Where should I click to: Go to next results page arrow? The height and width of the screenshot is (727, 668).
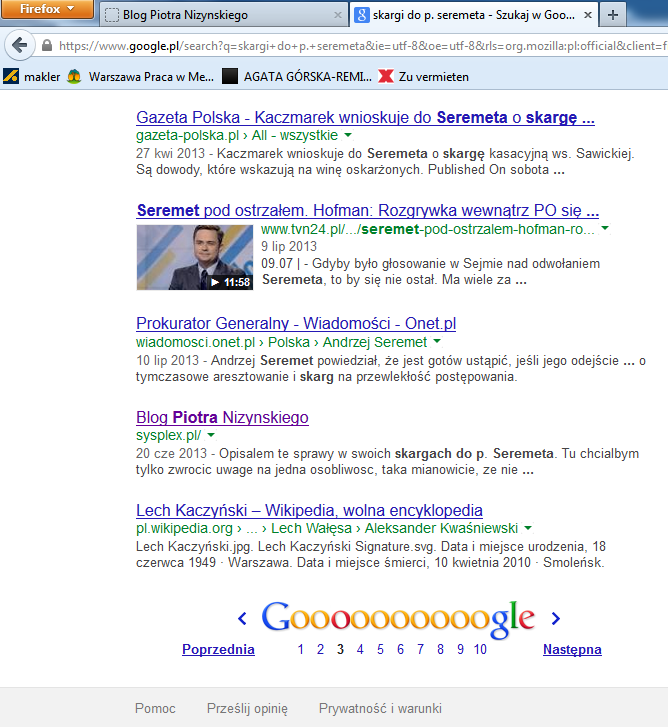click(x=556, y=618)
